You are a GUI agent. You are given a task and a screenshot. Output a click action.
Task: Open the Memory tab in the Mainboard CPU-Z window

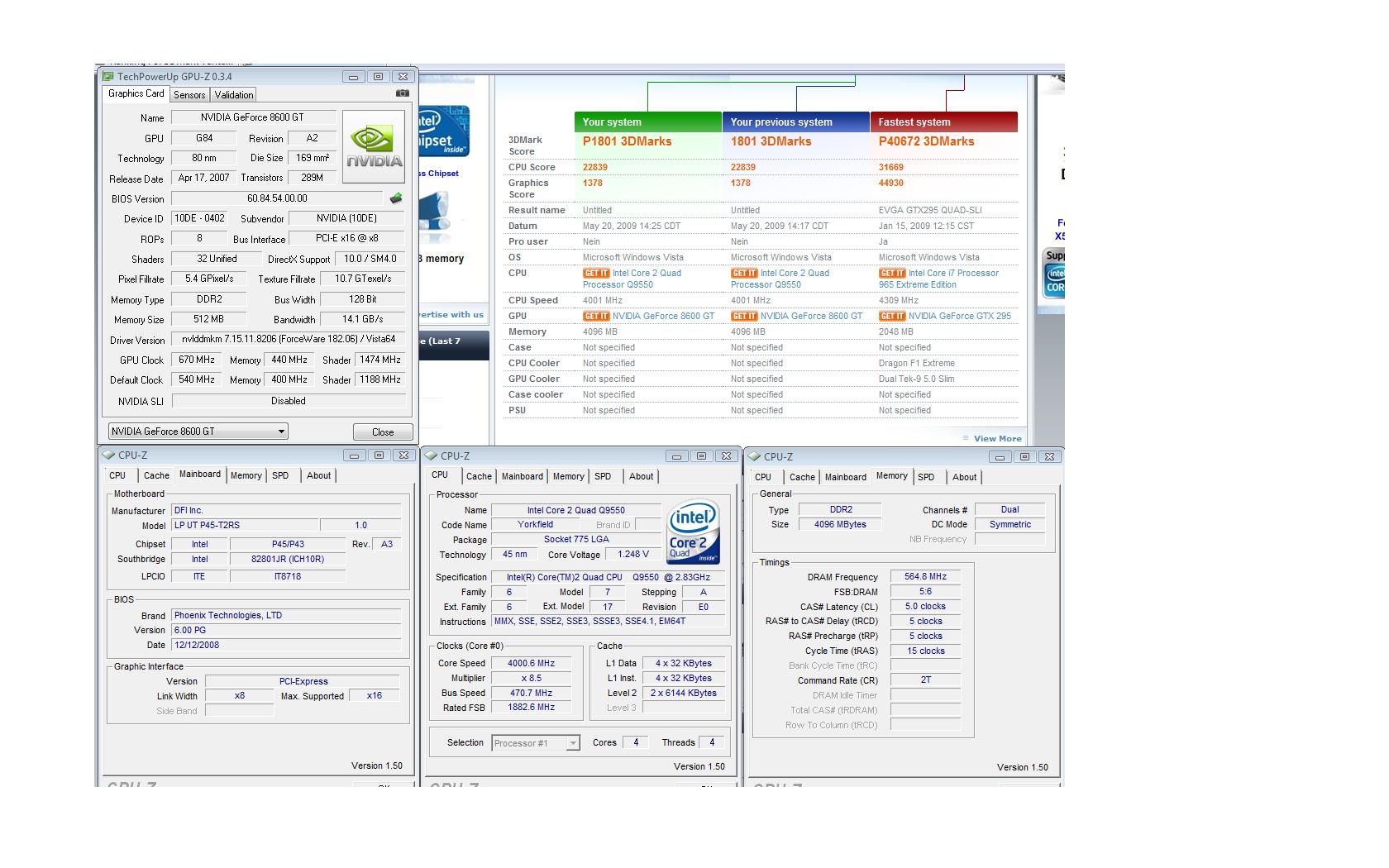click(x=246, y=475)
